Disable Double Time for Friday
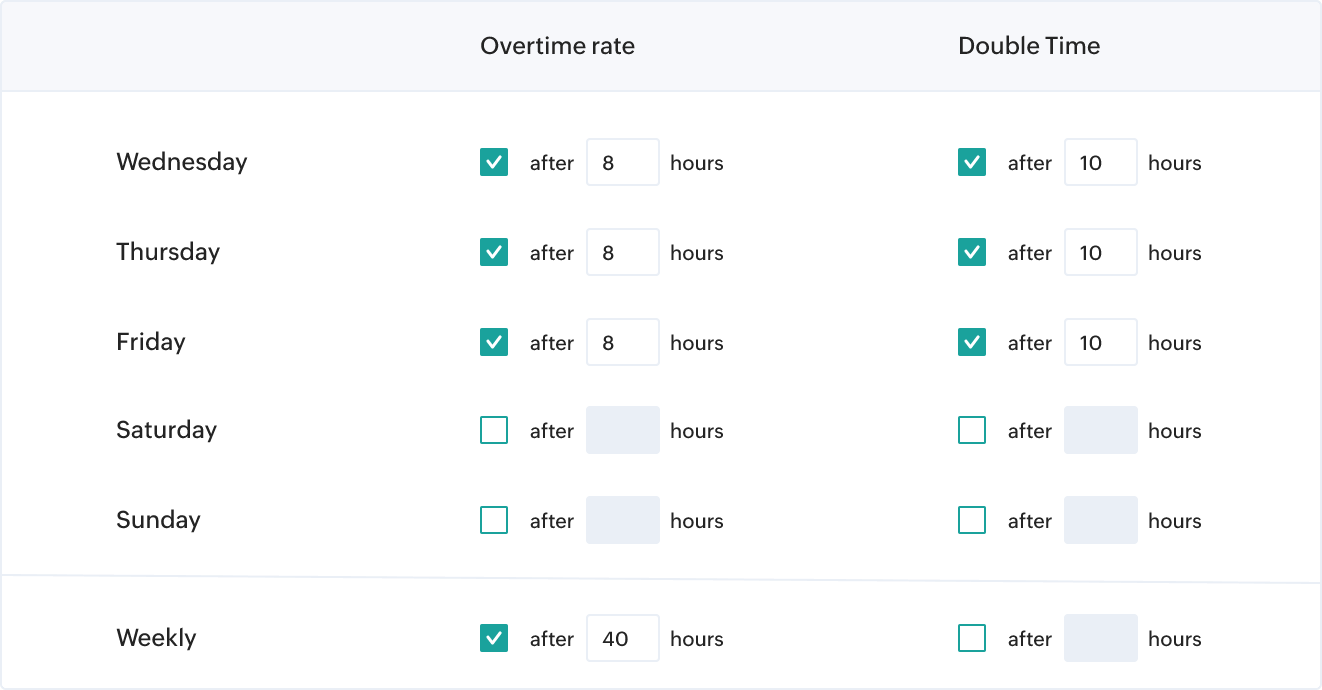The image size is (1322, 690). pyautogui.click(x=971, y=342)
